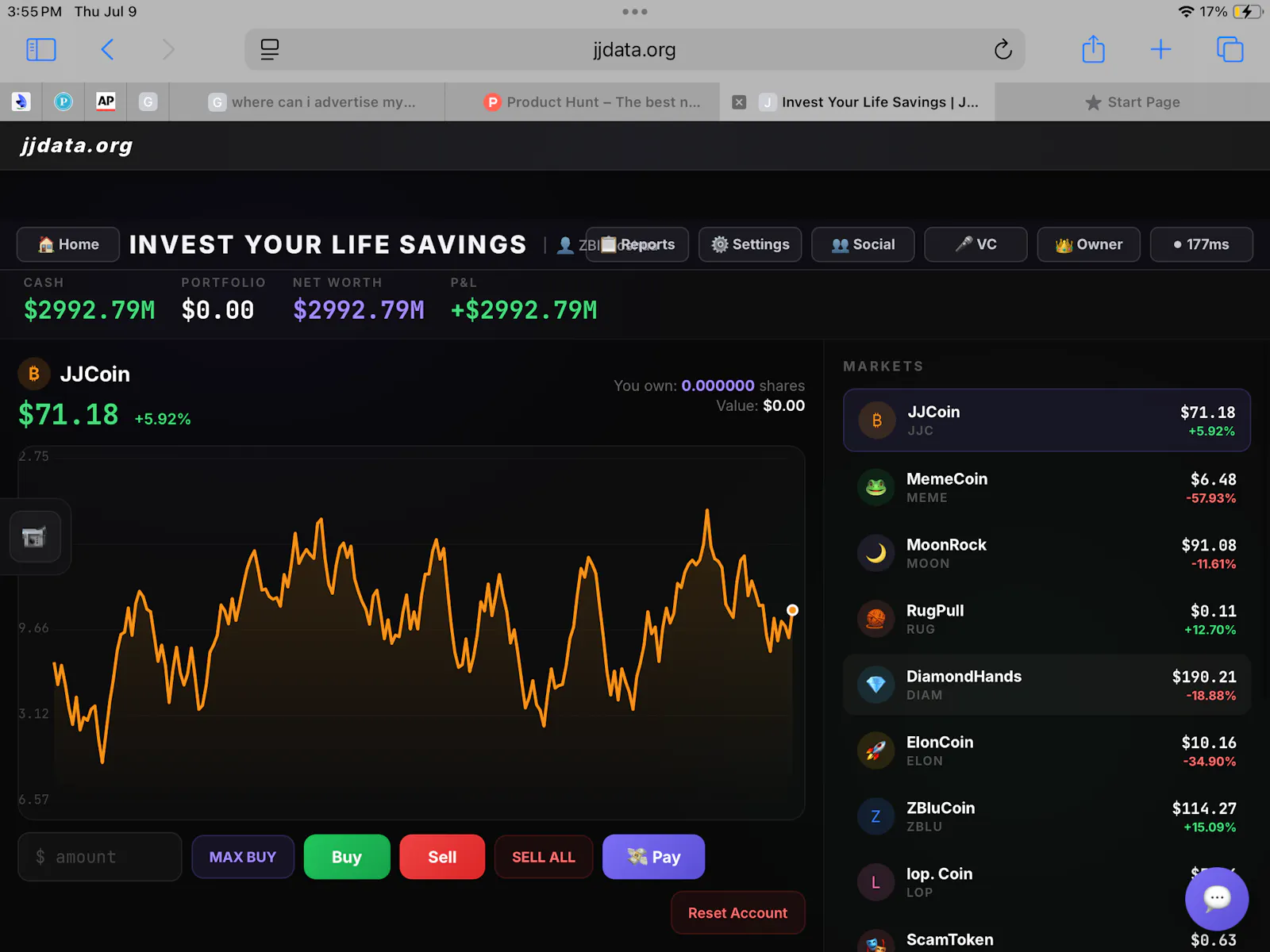Select DiamondHands in the Markets list
1270x952 pixels.
pos(1047,685)
